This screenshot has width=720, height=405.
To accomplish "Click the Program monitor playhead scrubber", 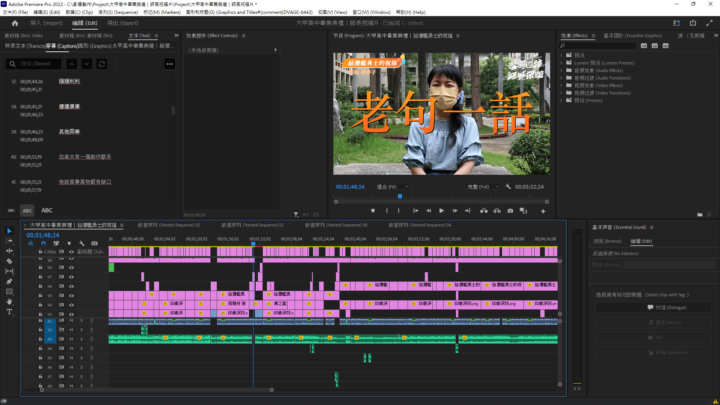I will 400,196.
